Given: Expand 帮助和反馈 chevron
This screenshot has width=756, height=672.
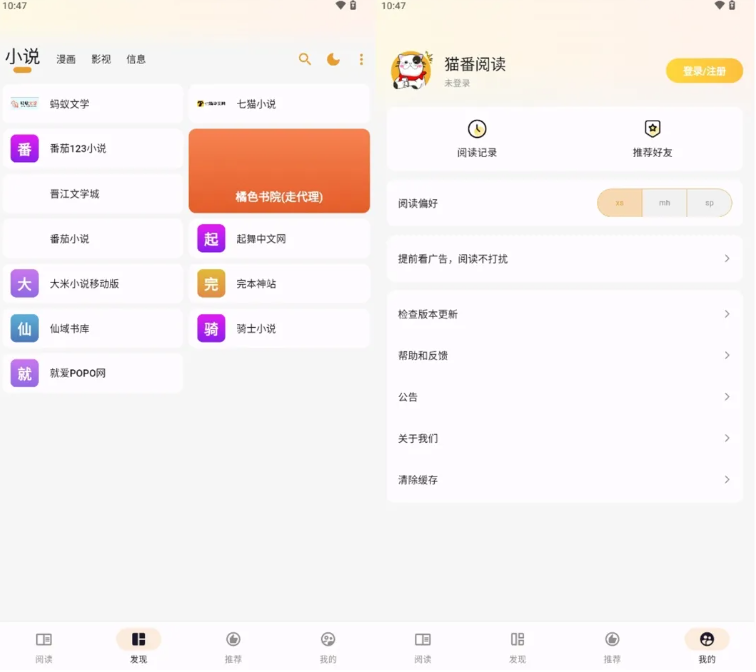Looking at the screenshot, I should pos(727,355).
